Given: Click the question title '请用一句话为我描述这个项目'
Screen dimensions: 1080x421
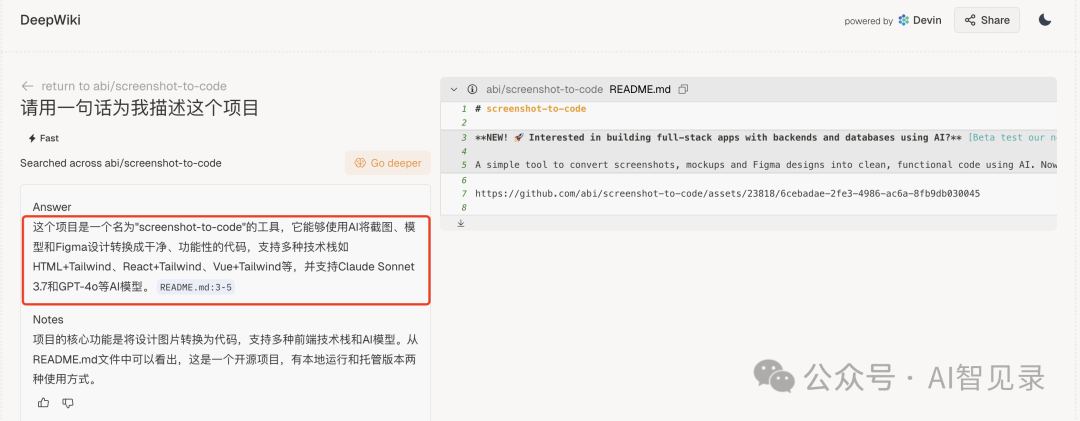Looking at the screenshot, I should point(139,108).
